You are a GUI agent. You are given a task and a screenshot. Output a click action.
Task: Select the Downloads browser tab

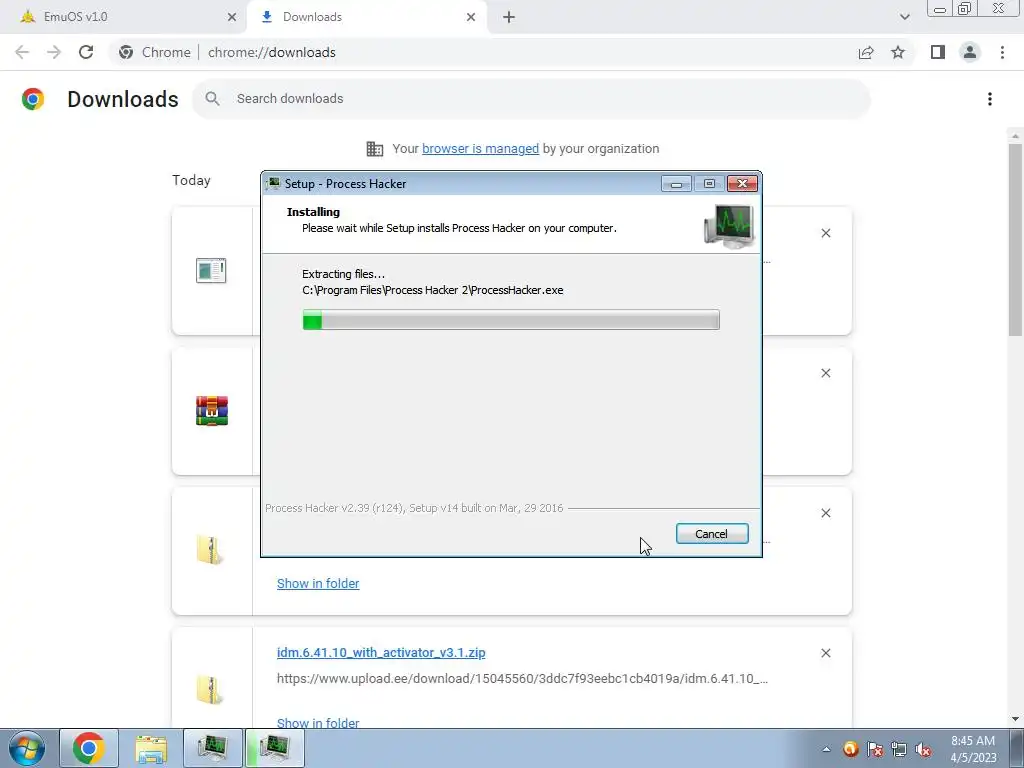[366, 17]
